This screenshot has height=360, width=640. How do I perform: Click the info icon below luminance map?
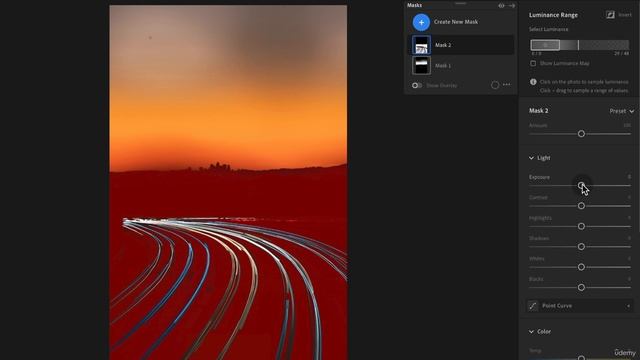coord(533,82)
